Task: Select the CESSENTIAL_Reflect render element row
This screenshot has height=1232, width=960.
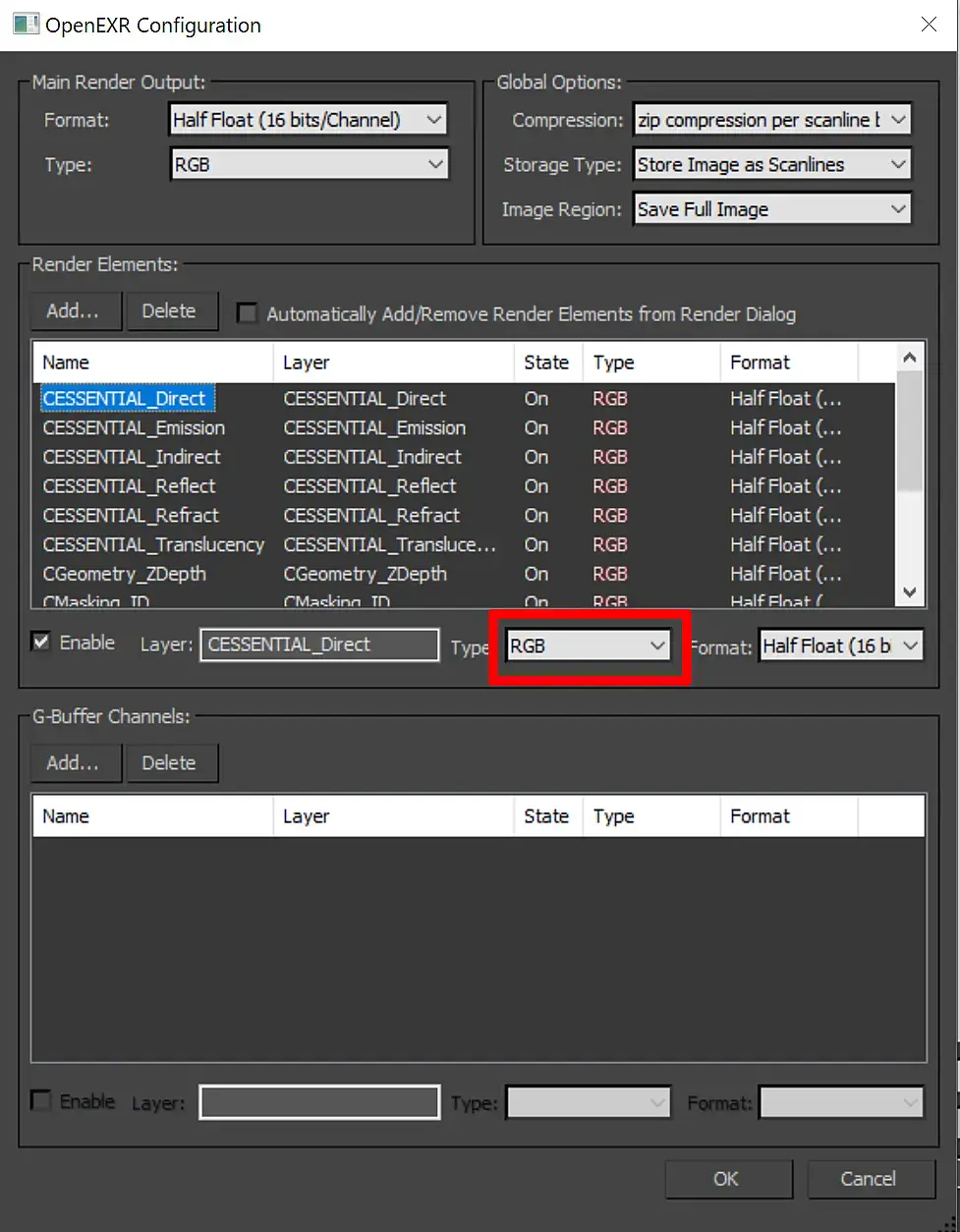Action: point(464,485)
